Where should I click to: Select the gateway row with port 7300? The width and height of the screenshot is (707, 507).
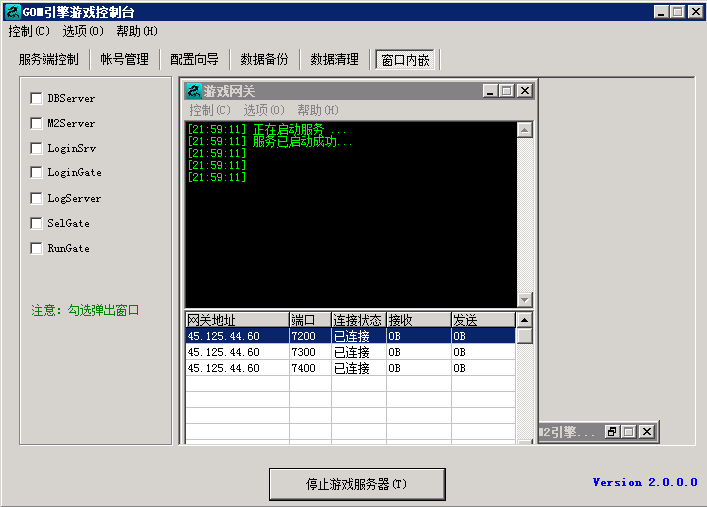click(x=350, y=352)
